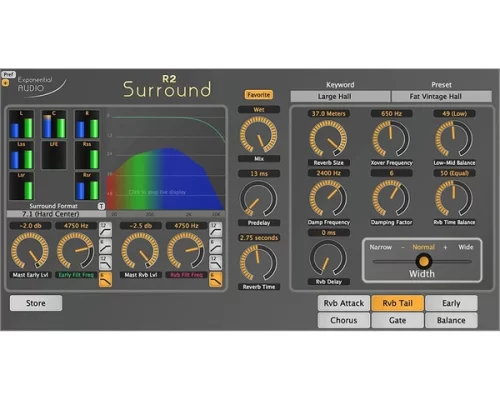Click the Damp Frequency knob

pyautogui.click(x=328, y=198)
